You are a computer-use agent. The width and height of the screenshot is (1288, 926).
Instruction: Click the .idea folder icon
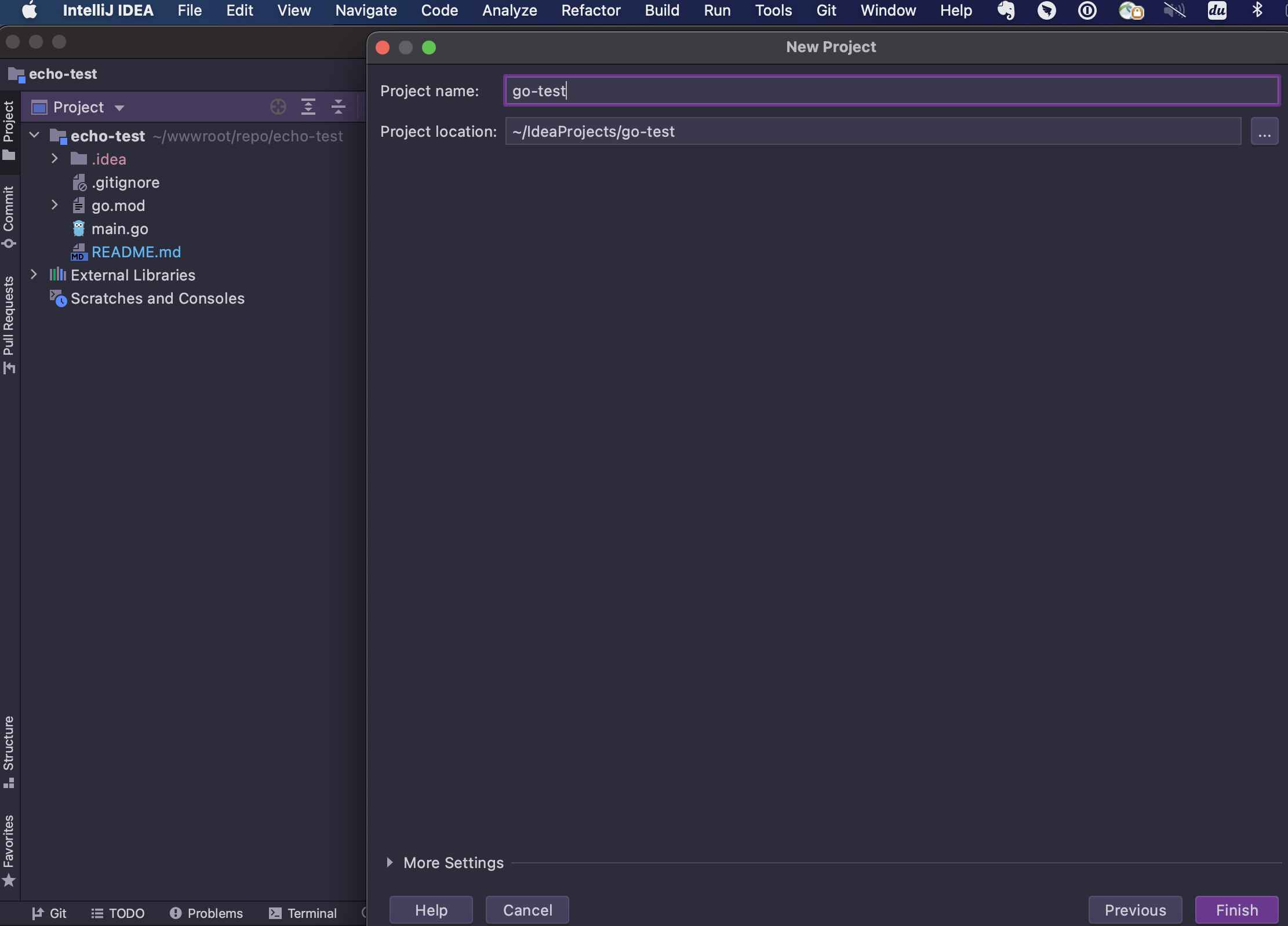click(x=79, y=158)
